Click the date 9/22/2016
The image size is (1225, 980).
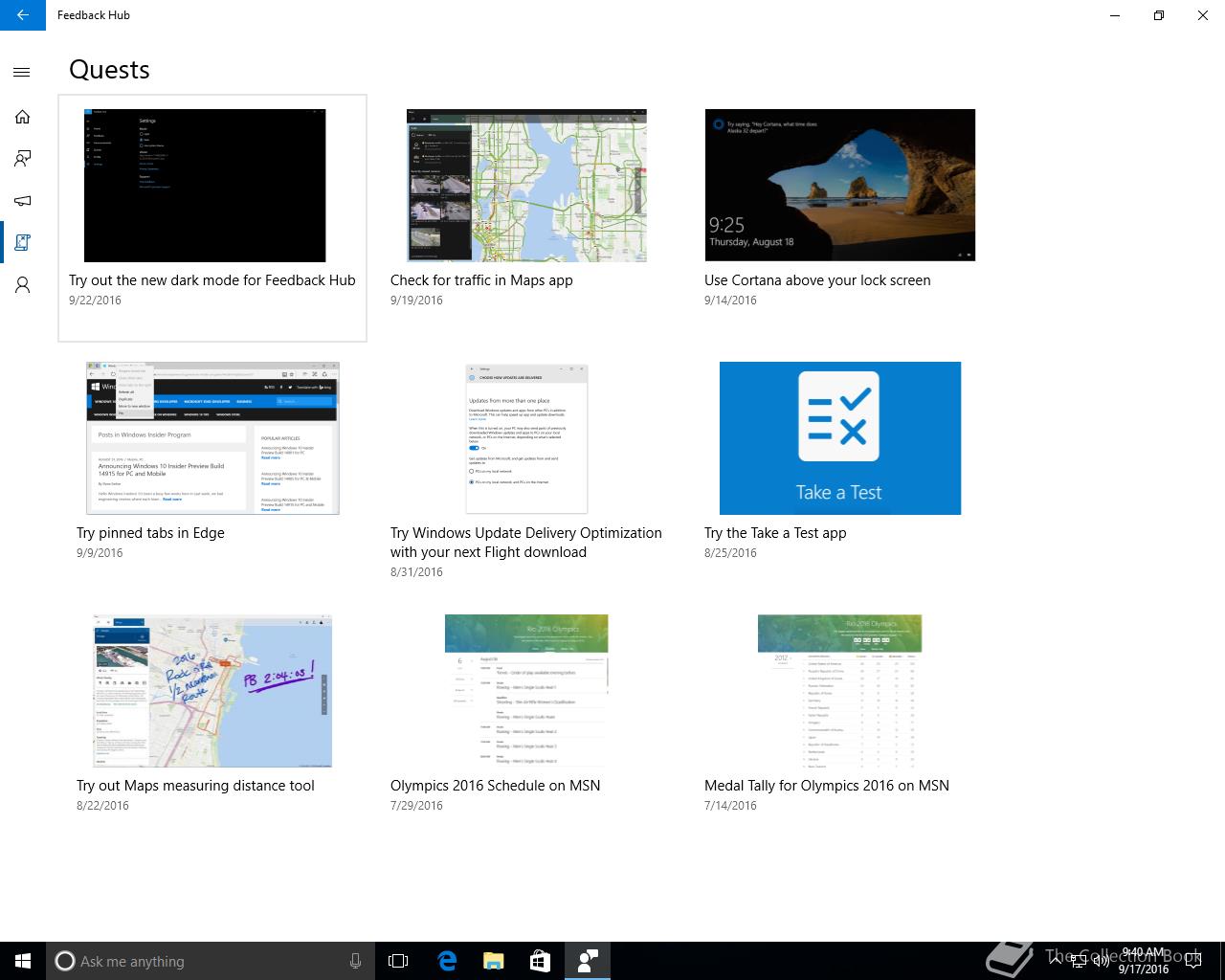(95, 301)
